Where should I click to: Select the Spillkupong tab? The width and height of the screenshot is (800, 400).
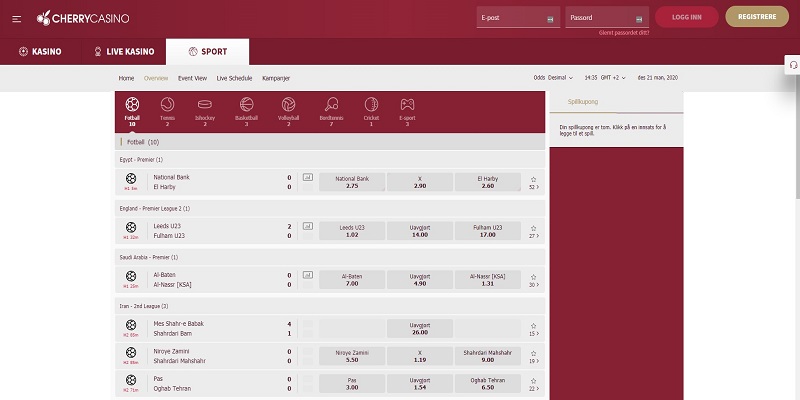[x=583, y=102]
